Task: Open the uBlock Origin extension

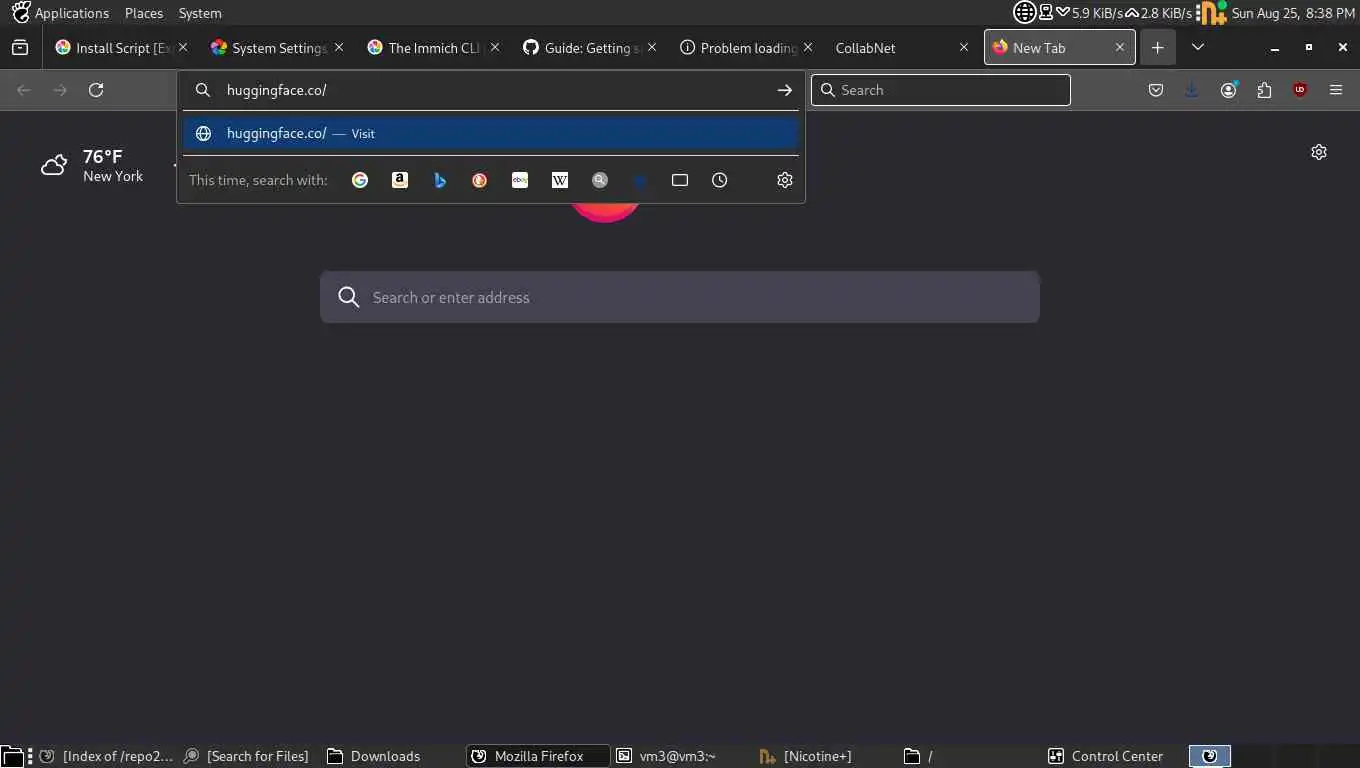Action: click(1300, 90)
